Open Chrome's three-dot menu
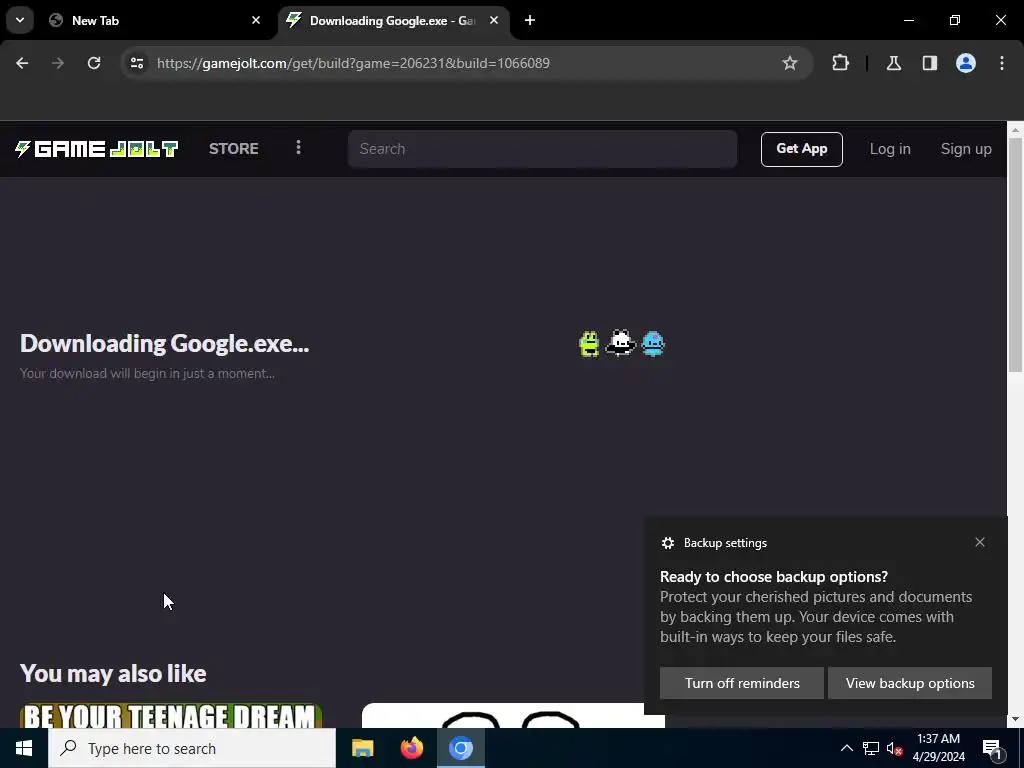 [x=1002, y=63]
